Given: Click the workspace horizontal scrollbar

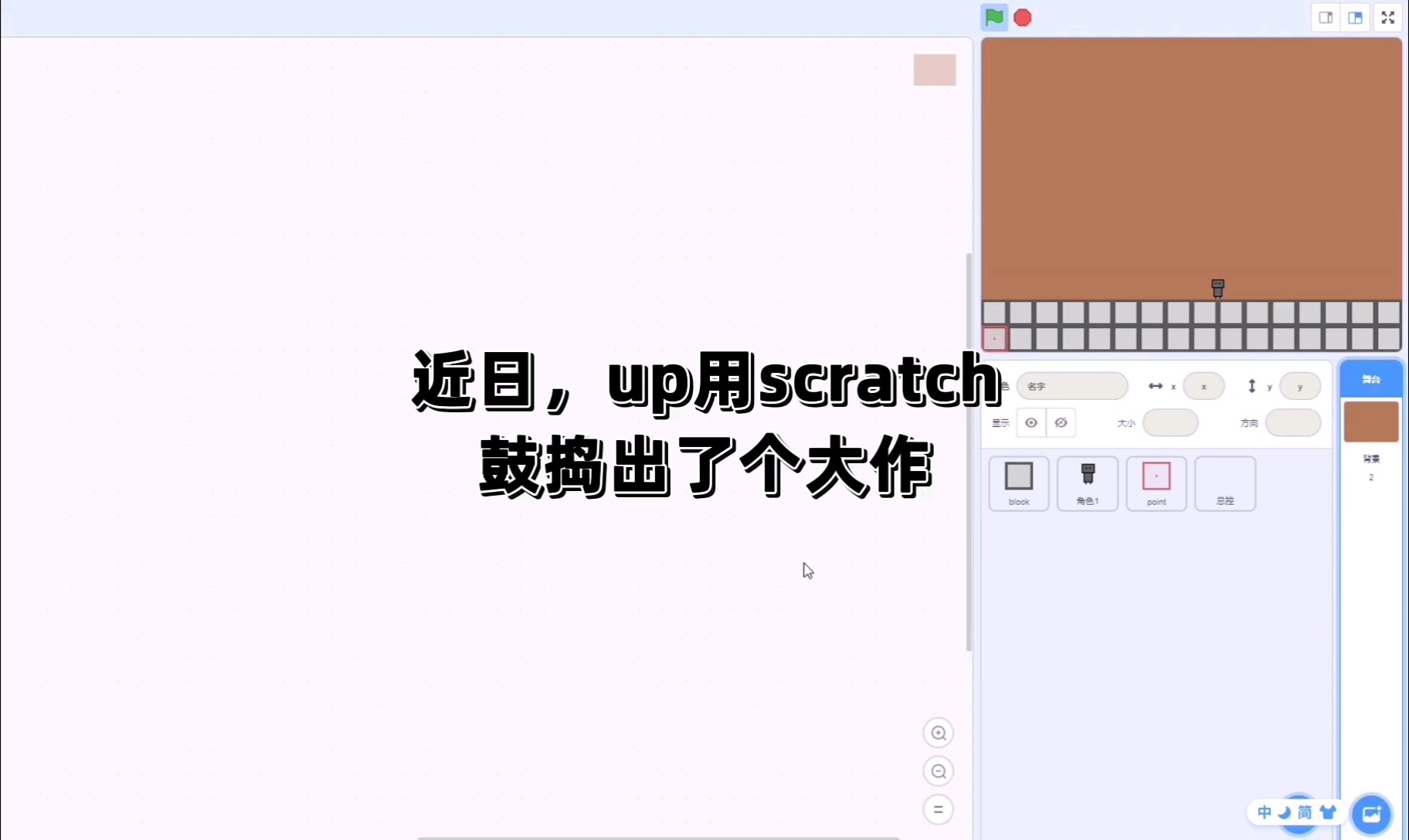Looking at the screenshot, I should [x=658, y=838].
